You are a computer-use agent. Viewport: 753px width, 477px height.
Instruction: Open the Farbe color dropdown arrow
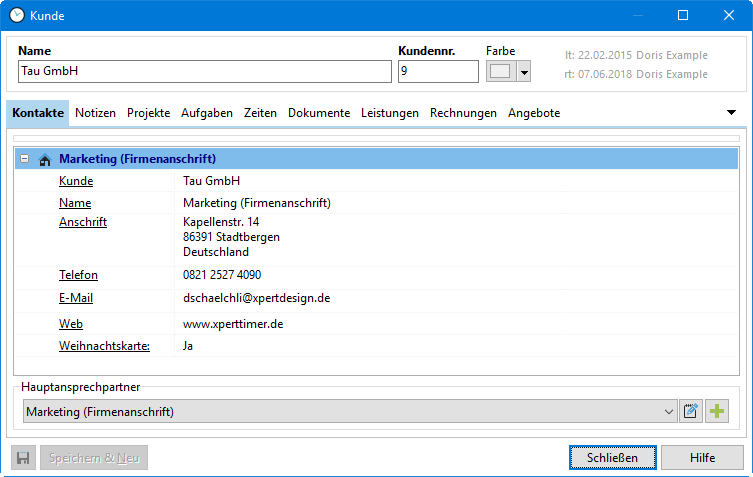(x=523, y=72)
